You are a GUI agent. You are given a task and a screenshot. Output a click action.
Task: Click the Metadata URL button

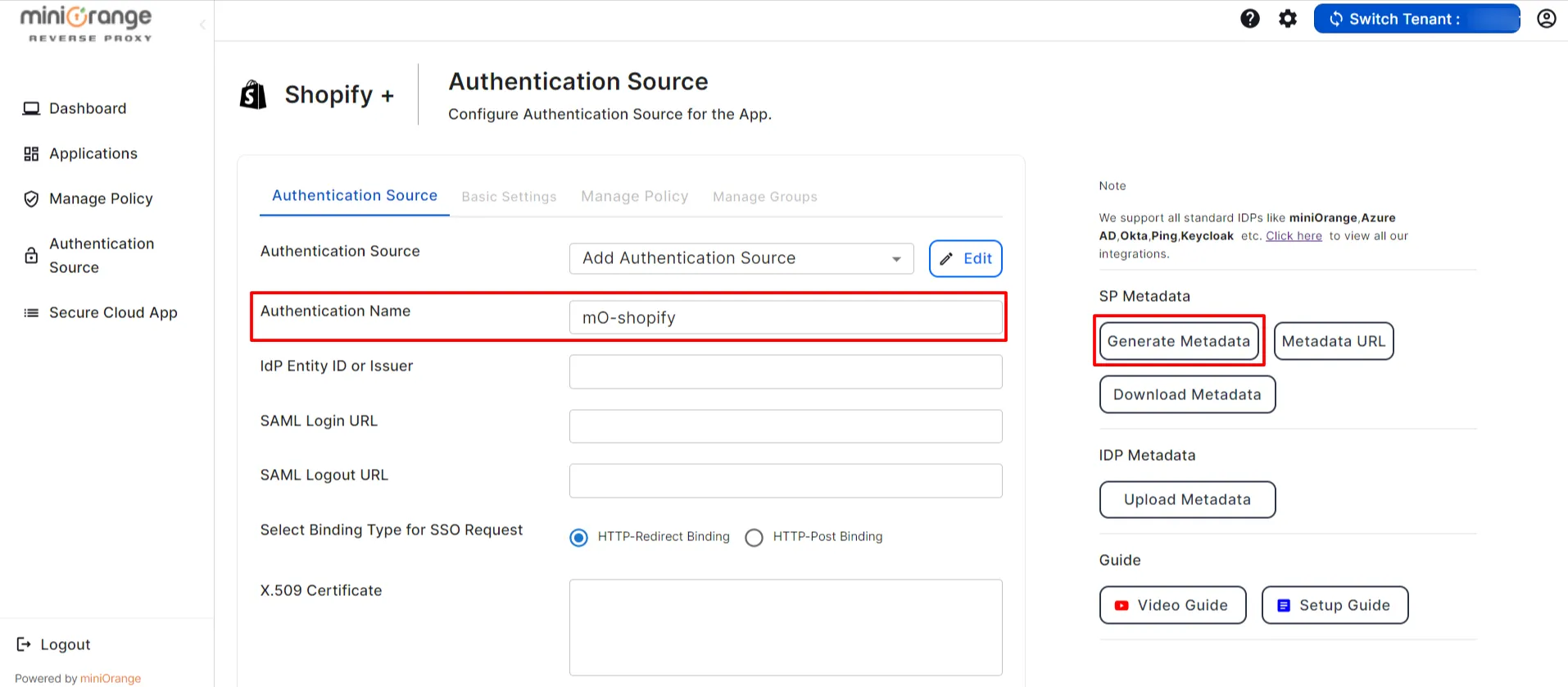tap(1334, 342)
